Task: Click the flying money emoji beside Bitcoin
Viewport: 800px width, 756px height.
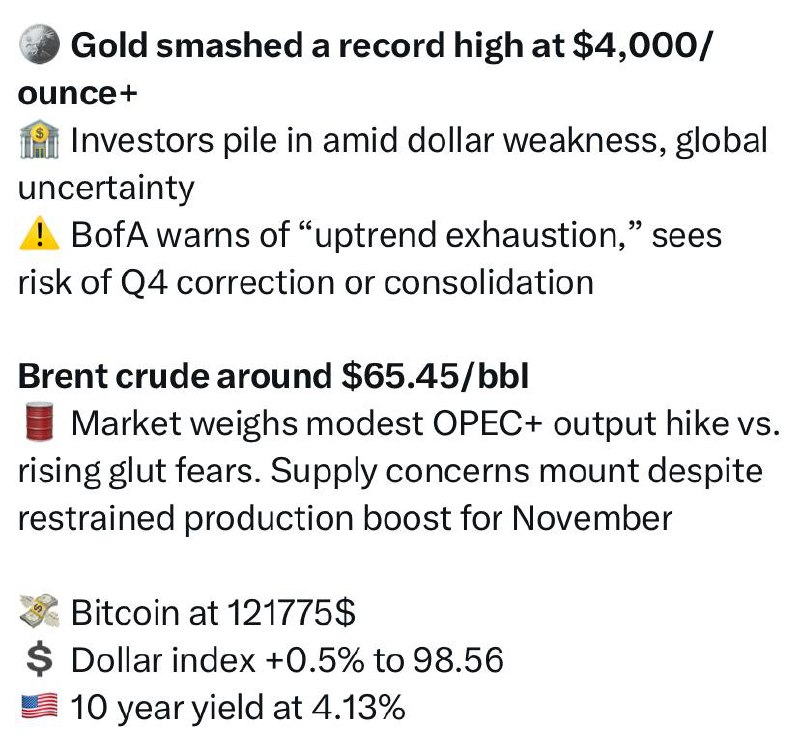Action: (39, 613)
